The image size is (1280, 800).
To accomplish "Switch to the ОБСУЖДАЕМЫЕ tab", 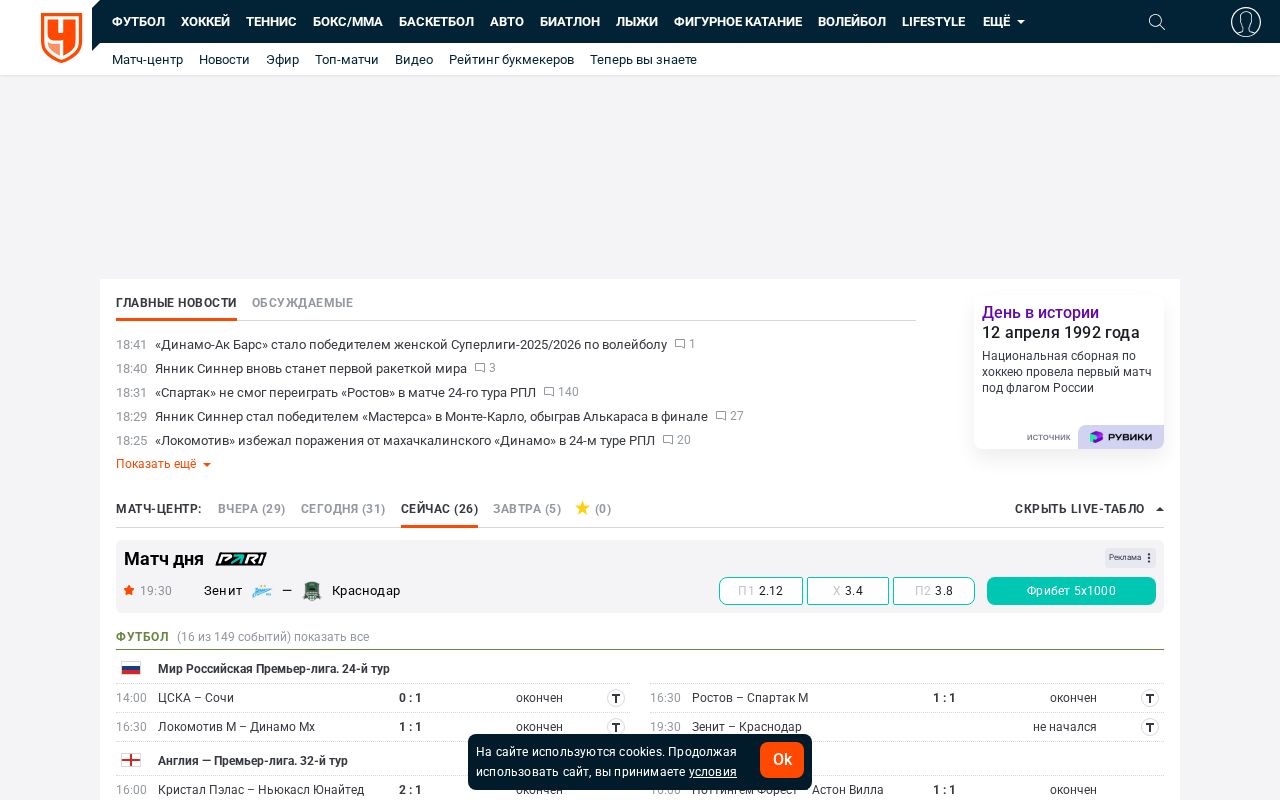I will [302, 303].
